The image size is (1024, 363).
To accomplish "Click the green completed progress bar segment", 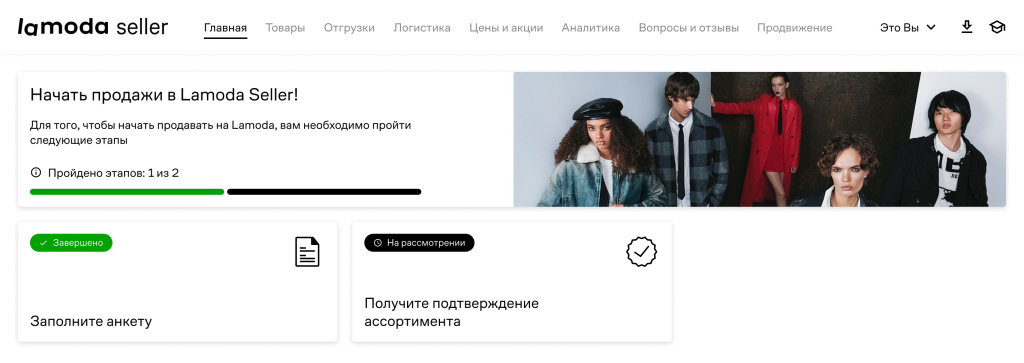I will (x=127, y=192).
